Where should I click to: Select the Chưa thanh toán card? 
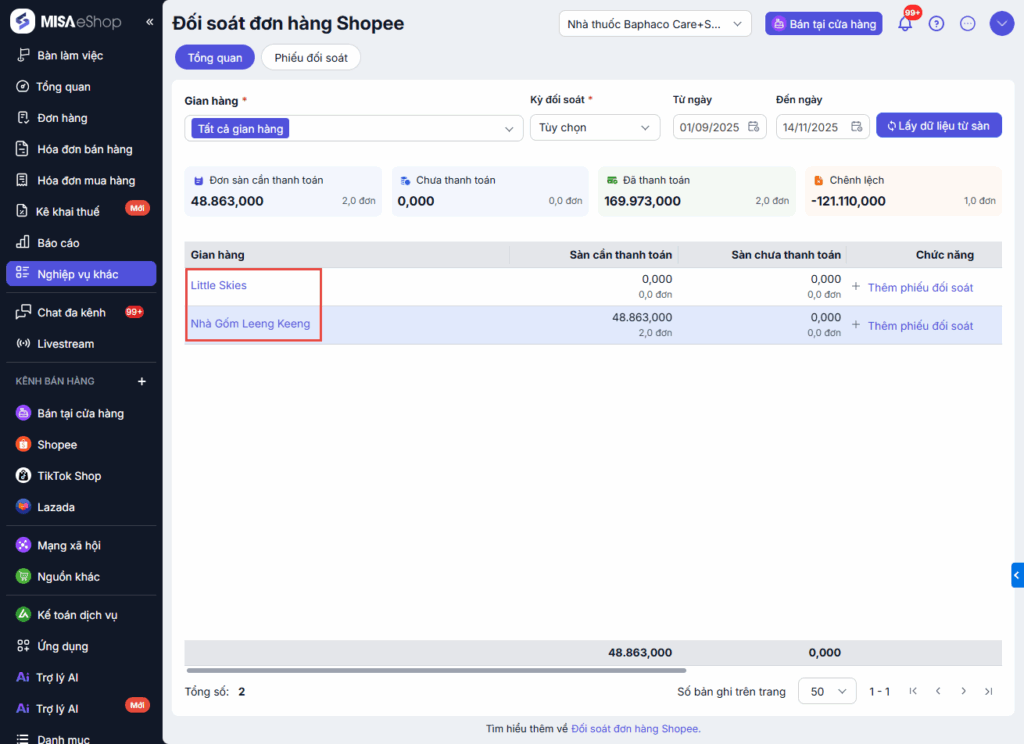tap(490, 191)
